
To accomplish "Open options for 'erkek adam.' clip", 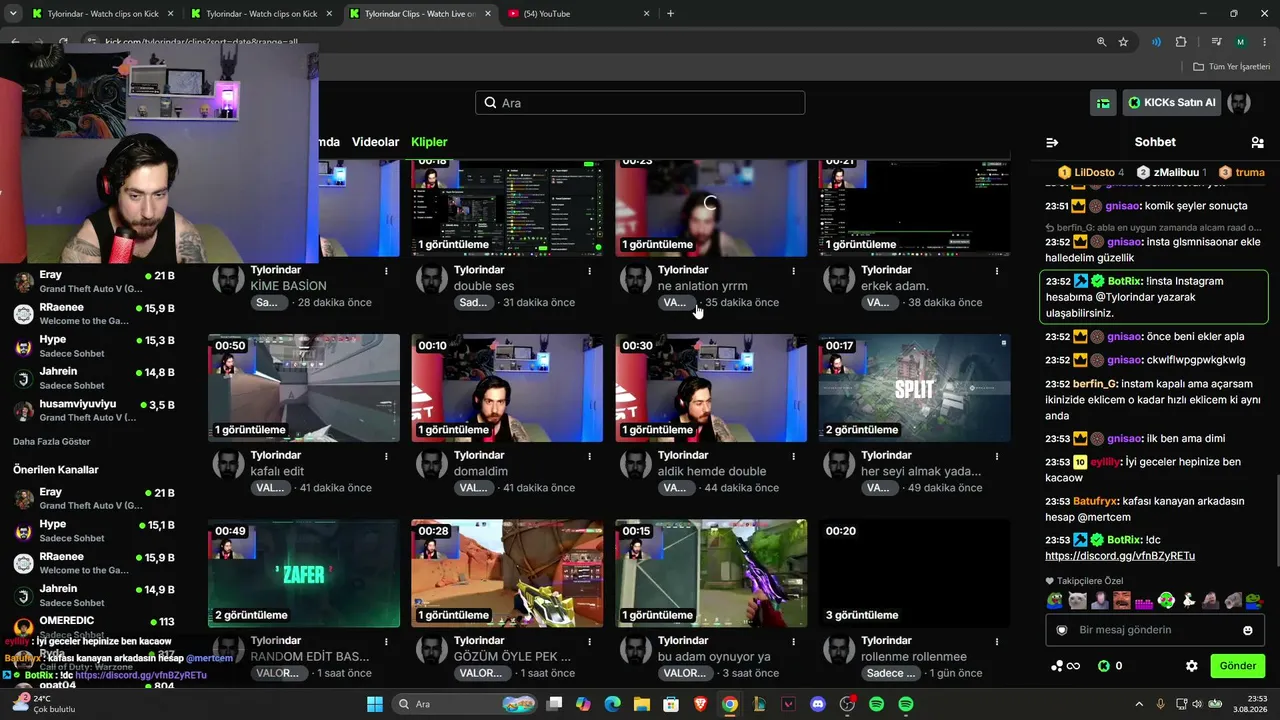I will coord(997,271).
